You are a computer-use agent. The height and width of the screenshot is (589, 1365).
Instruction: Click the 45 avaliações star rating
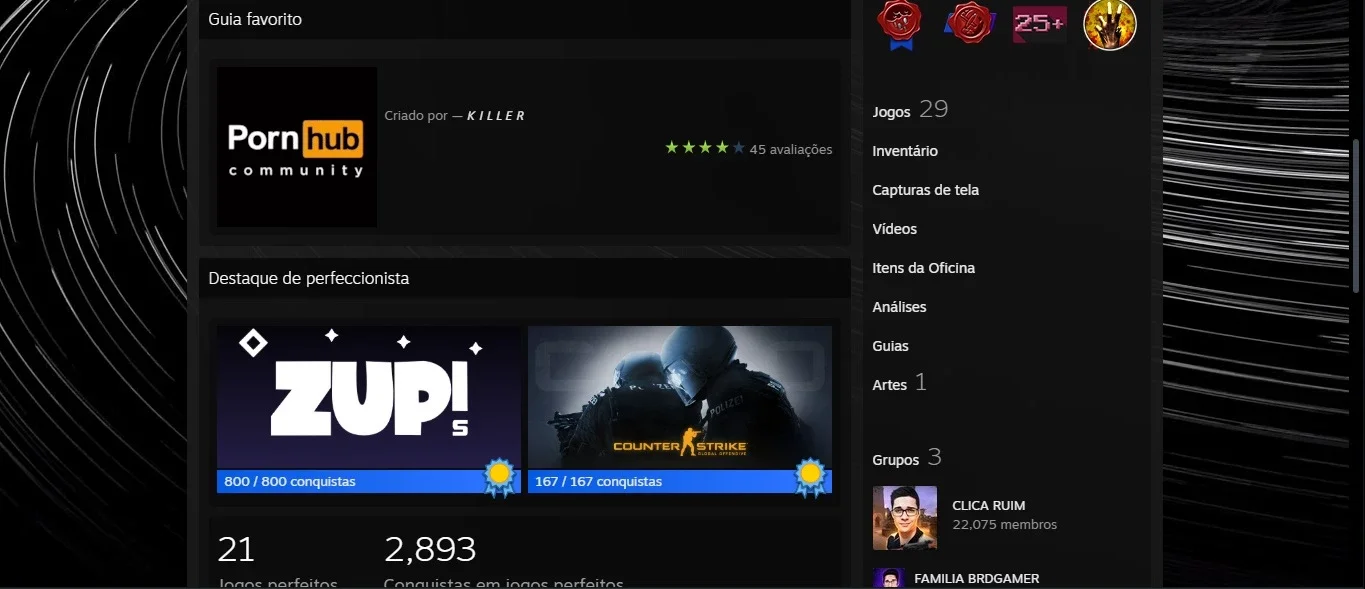pos(749,149)
